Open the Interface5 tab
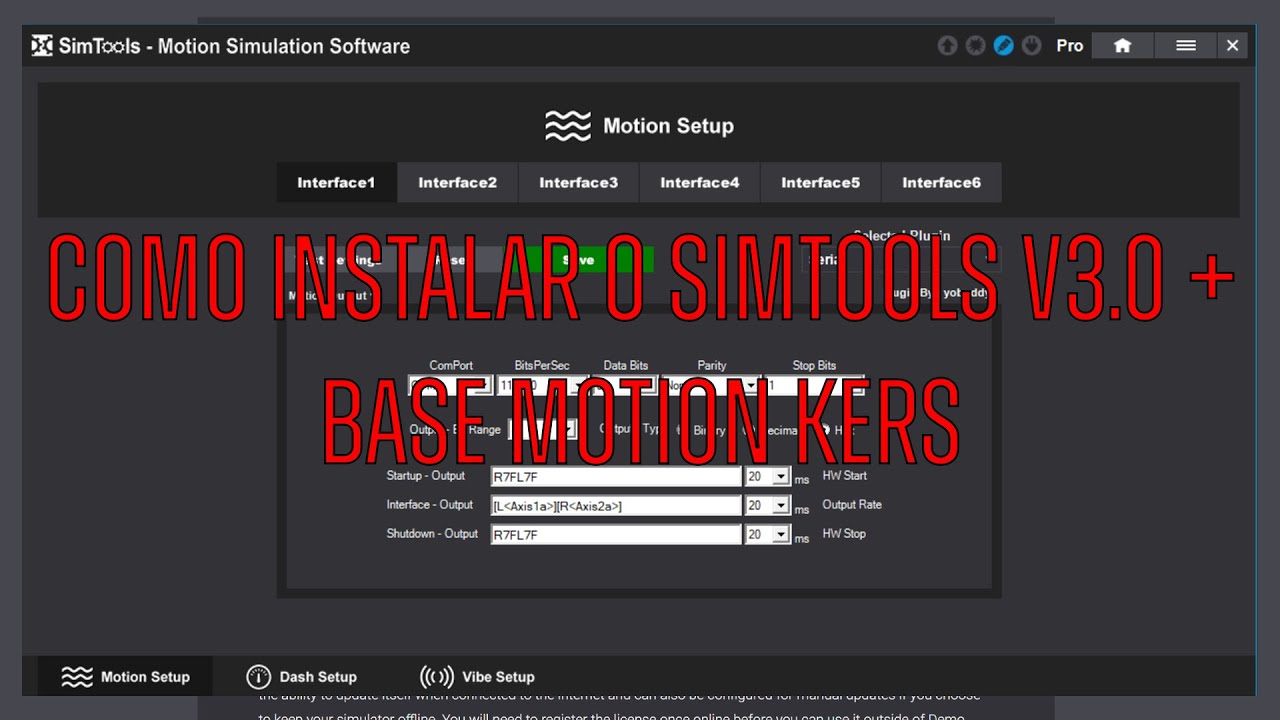The height and width of the screenshot is (720, 1280). [x=820, y=183]
